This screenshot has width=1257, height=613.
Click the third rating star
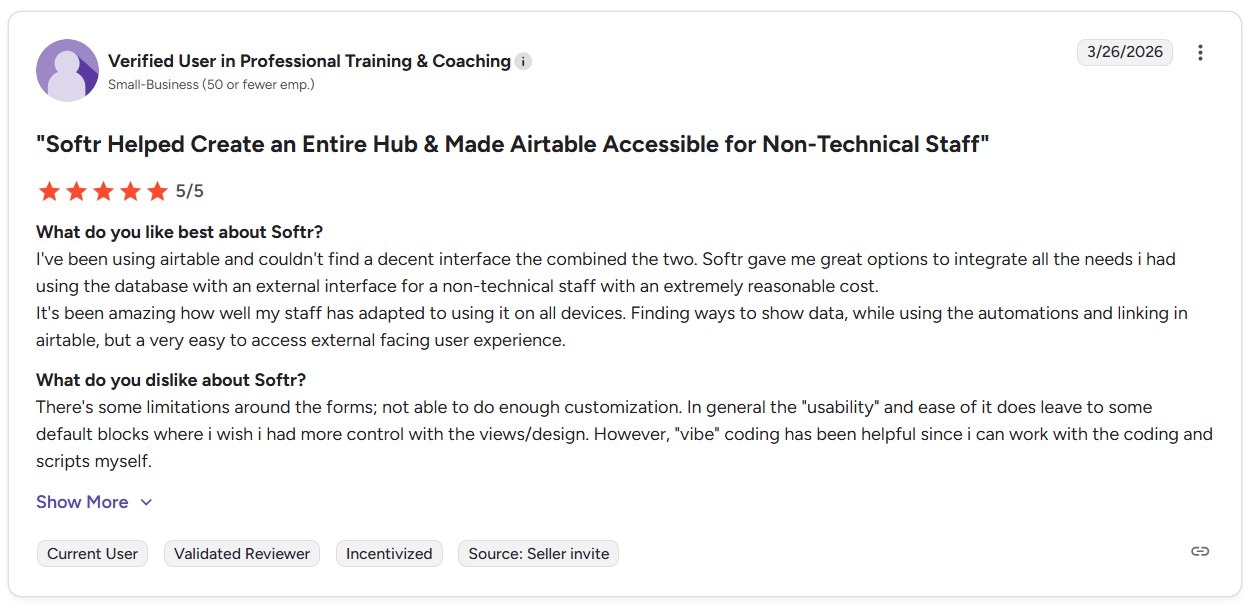coord(103,191)
